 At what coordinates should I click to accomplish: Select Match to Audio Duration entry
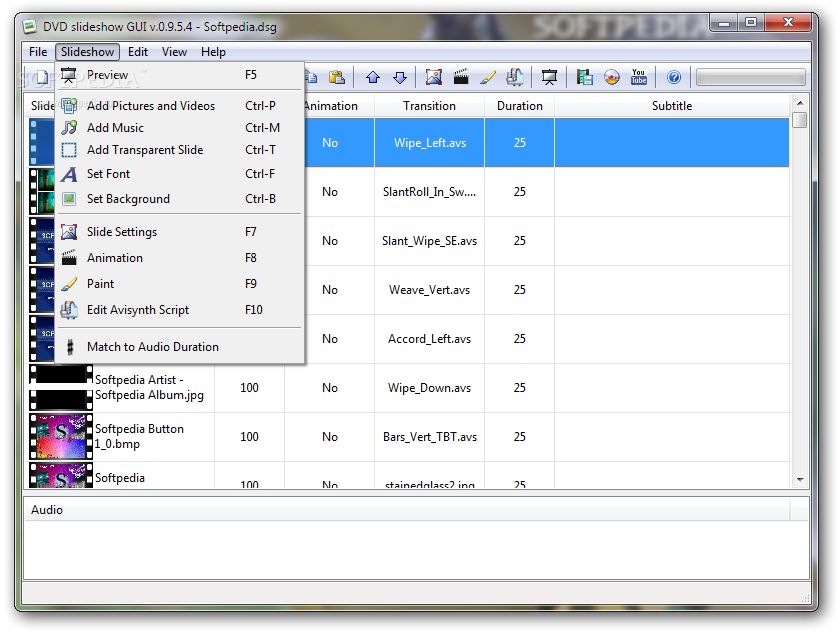pos(180,347)
